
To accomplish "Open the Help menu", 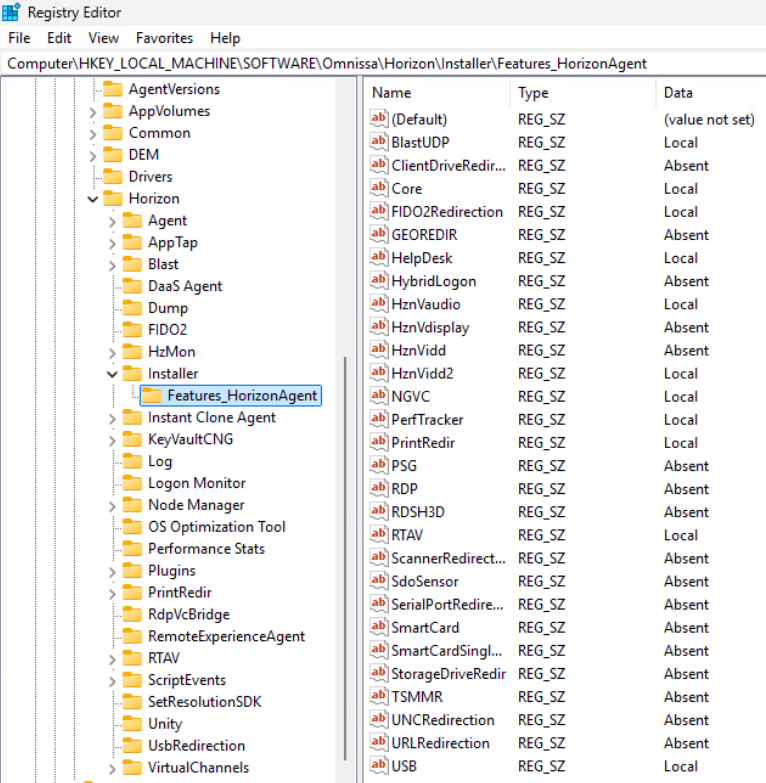I will (x=225, y=38).
